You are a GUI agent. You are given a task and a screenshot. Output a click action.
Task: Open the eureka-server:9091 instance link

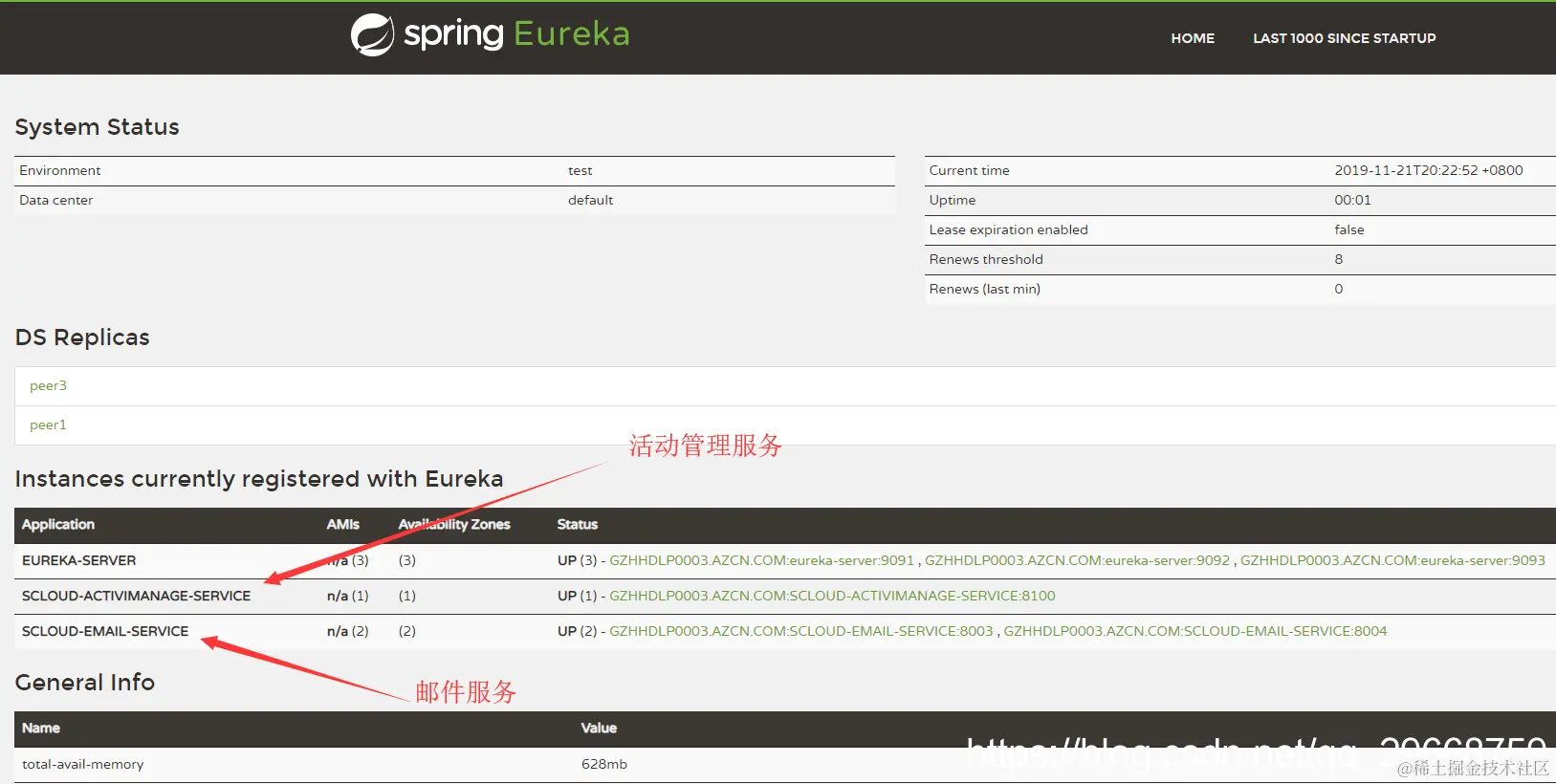pos(762,560)
